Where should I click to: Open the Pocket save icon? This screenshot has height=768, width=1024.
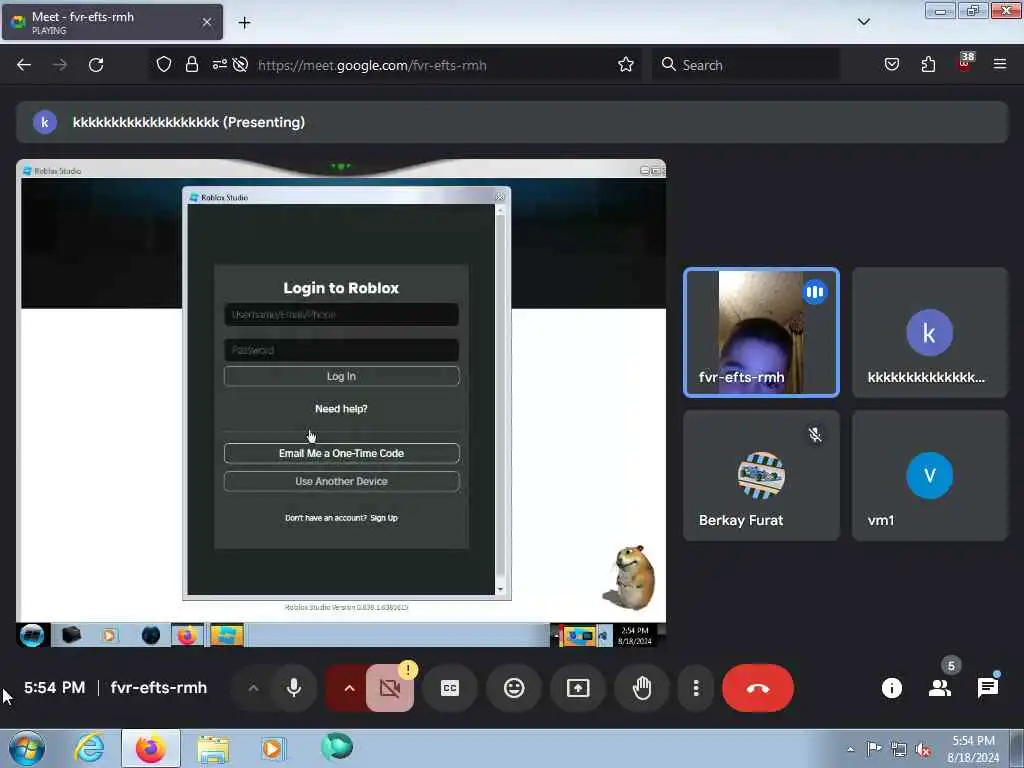click(891, 65)
